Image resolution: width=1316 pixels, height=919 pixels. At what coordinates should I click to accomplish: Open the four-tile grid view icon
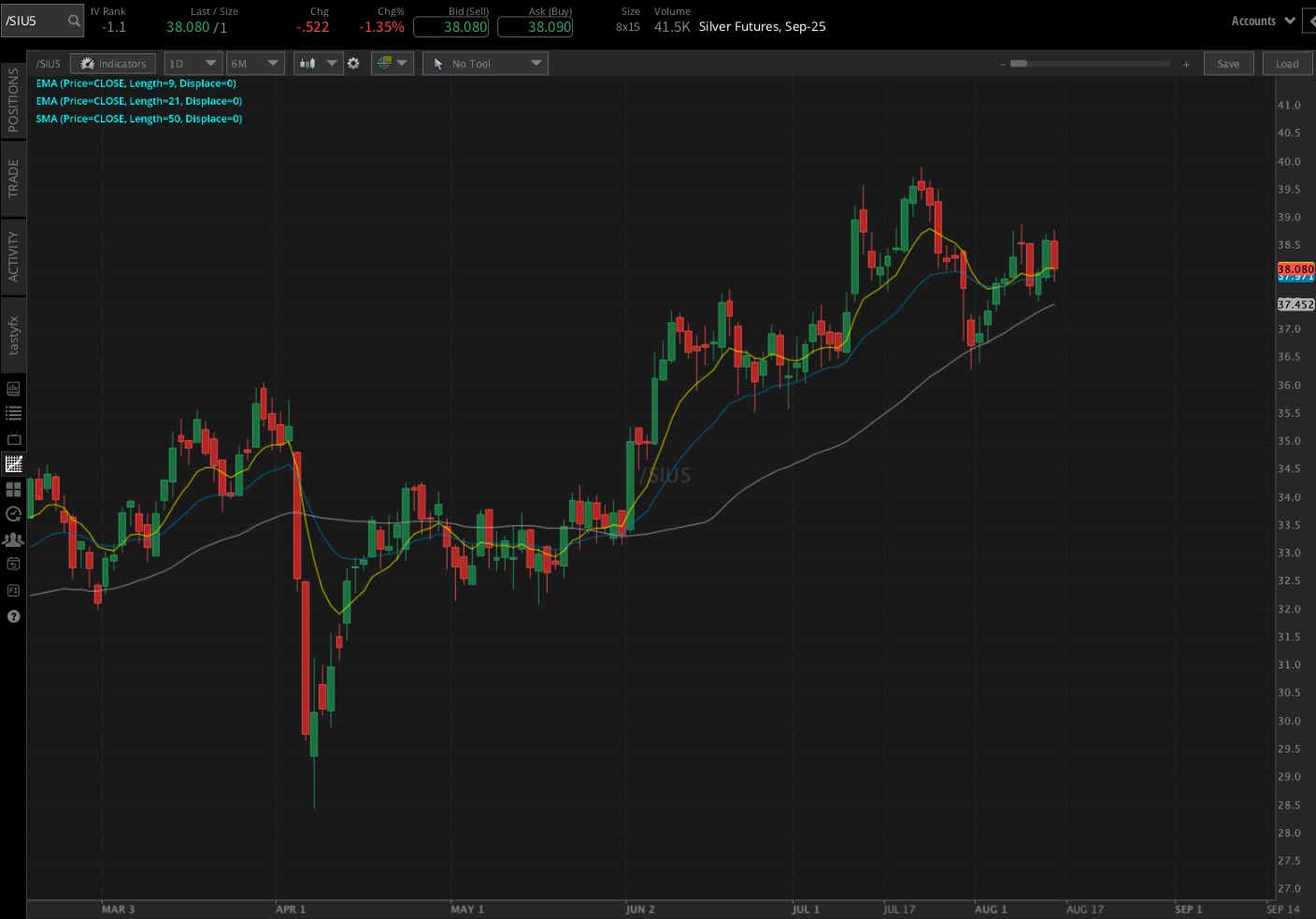click(x=13, y=489)
